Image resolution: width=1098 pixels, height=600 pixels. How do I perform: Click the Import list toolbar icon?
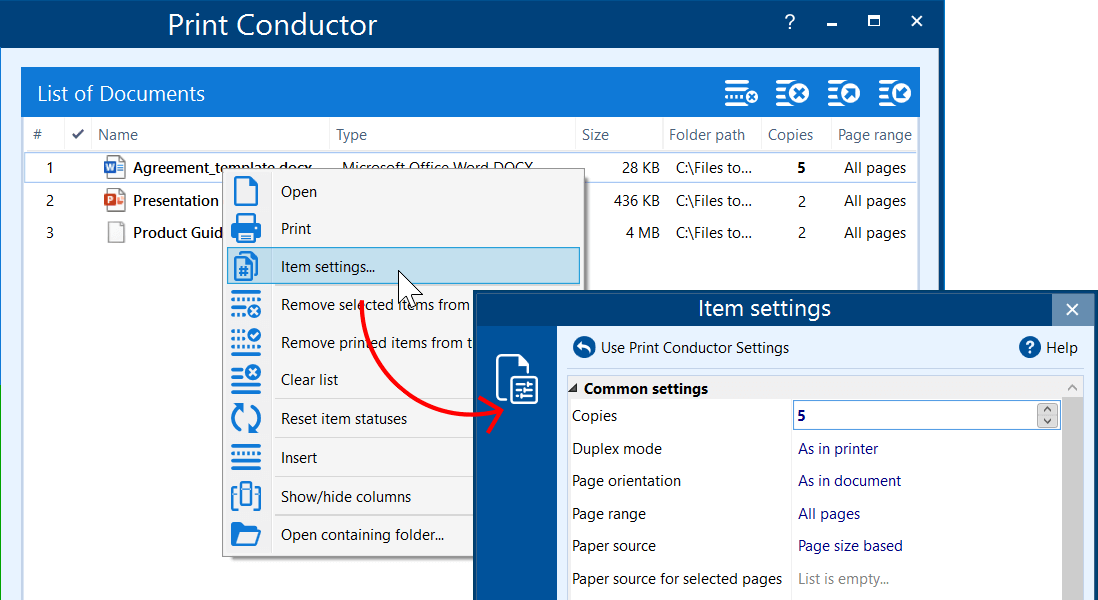pyautogui.click(x=895, y=94)
